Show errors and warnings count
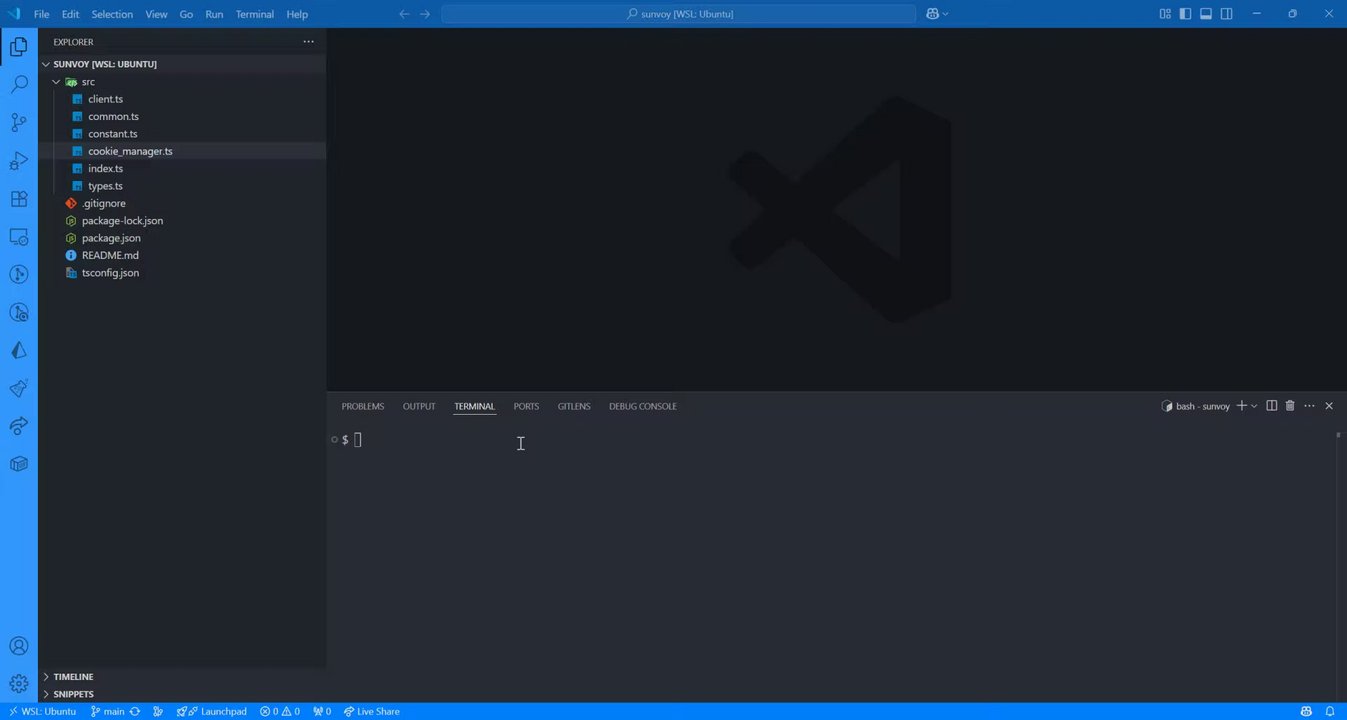This screenshot has width=1347, height=720. click(x=280, y=711)
